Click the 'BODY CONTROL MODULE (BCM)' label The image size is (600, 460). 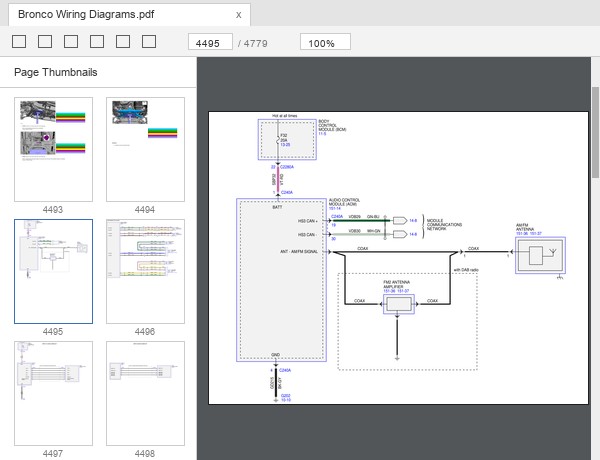332,125
